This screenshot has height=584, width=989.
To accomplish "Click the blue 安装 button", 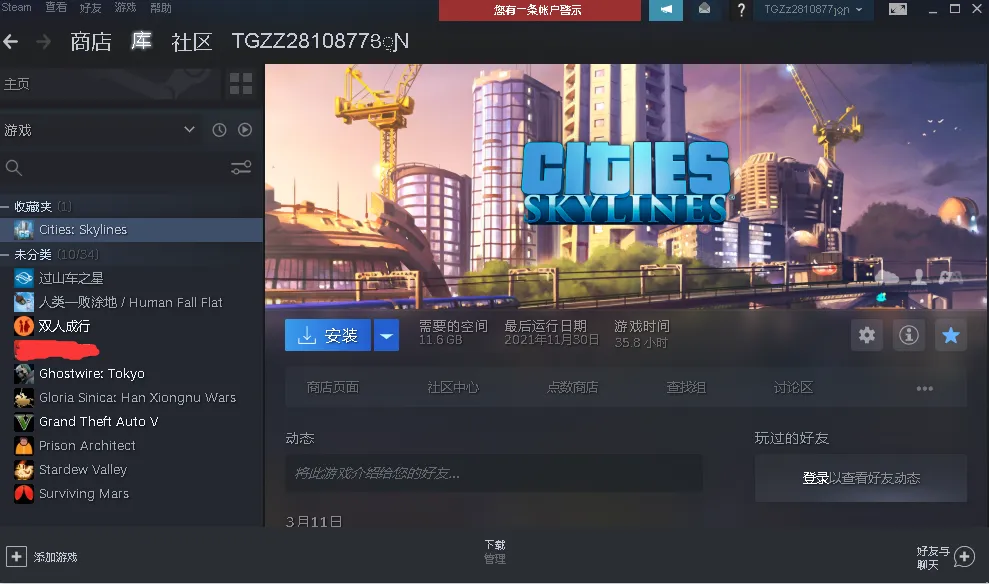I will tap(328, 336).
